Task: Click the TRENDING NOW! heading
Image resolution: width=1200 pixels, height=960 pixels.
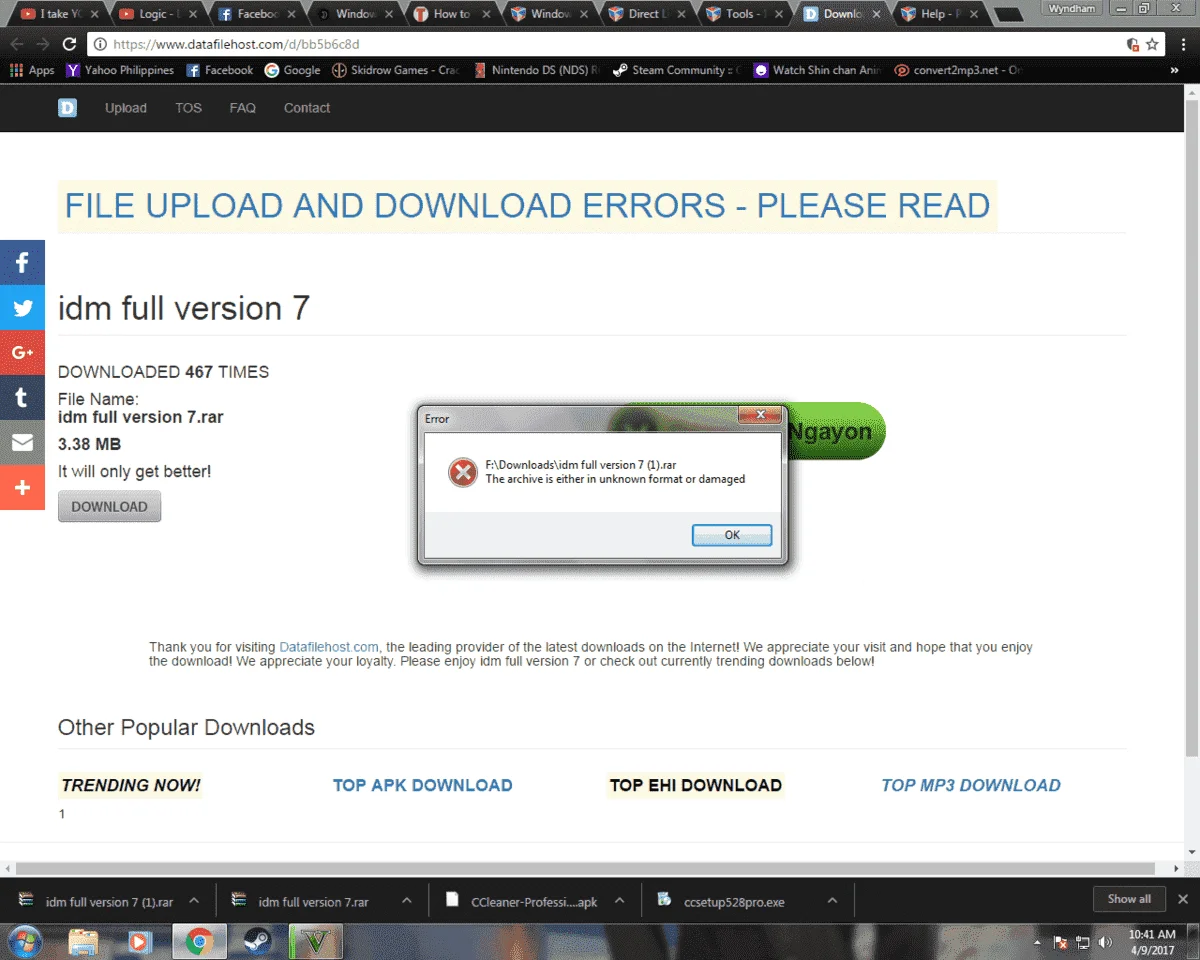Action: click(131, 786)
